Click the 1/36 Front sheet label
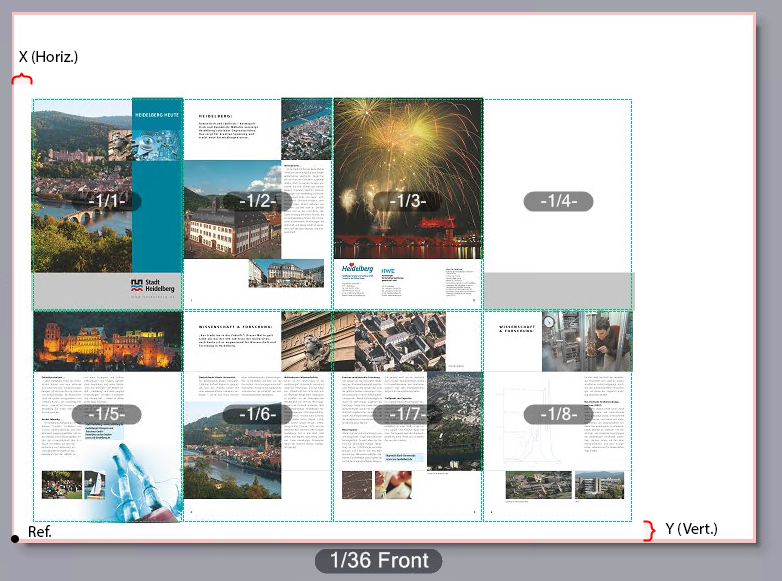782x581 pixels. point(379,561)
